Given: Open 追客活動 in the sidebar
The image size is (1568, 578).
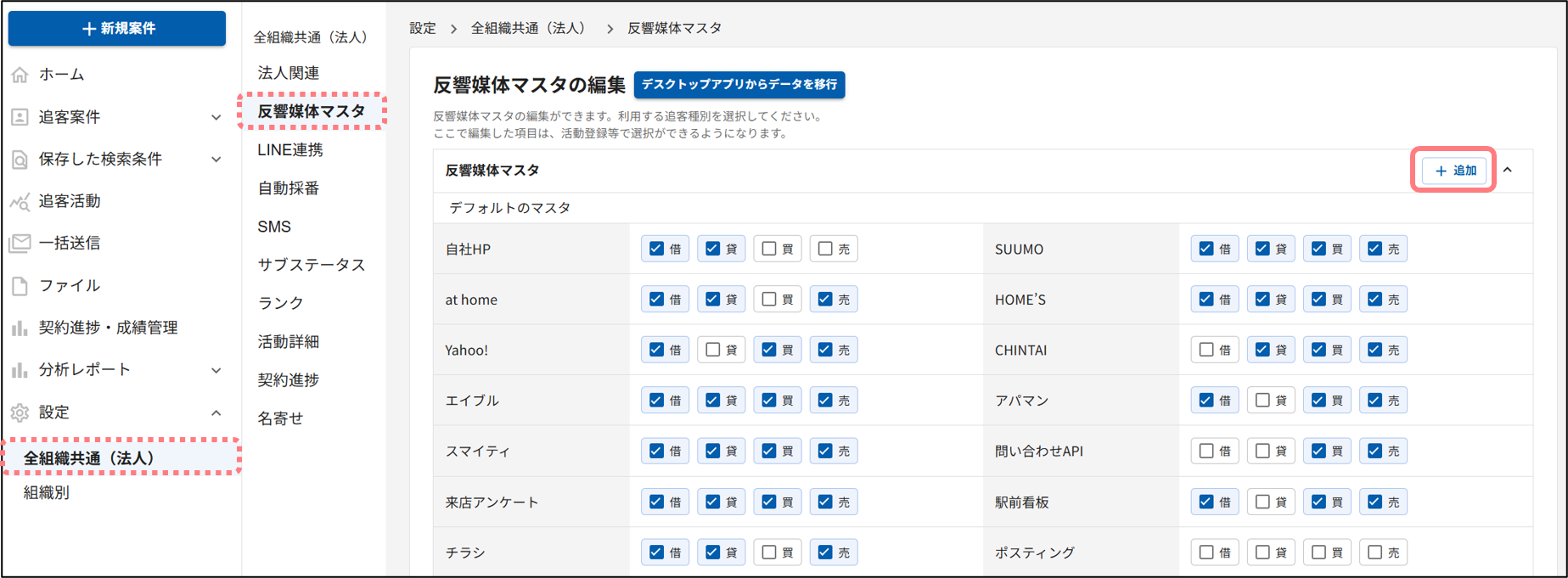Looking at the screenshot, I should (x=70, y=201).
